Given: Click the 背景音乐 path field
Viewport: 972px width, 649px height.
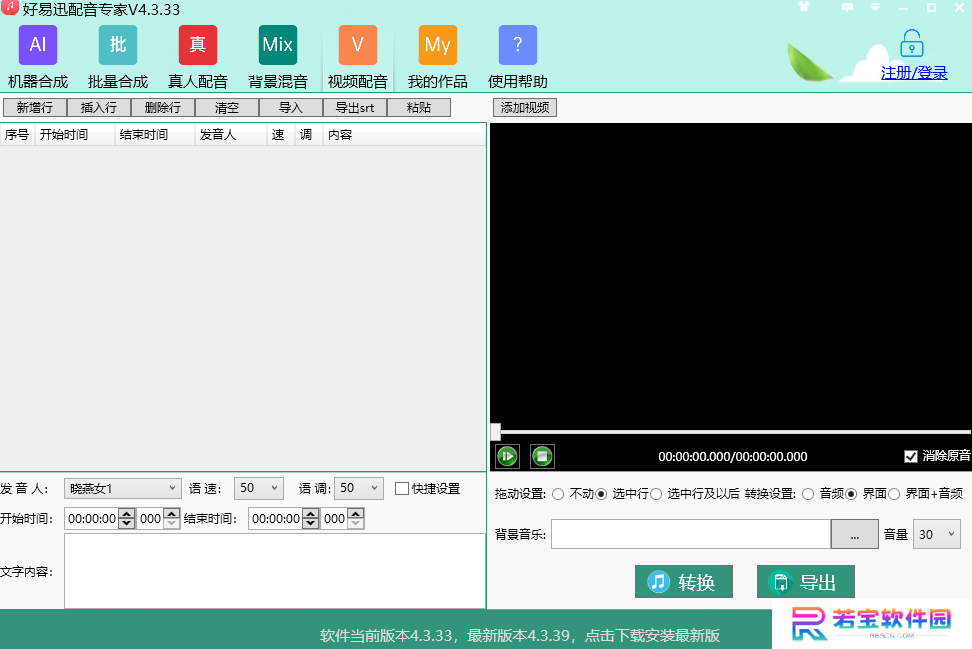Looking at the screenshot, I should [x=691, y=534].
